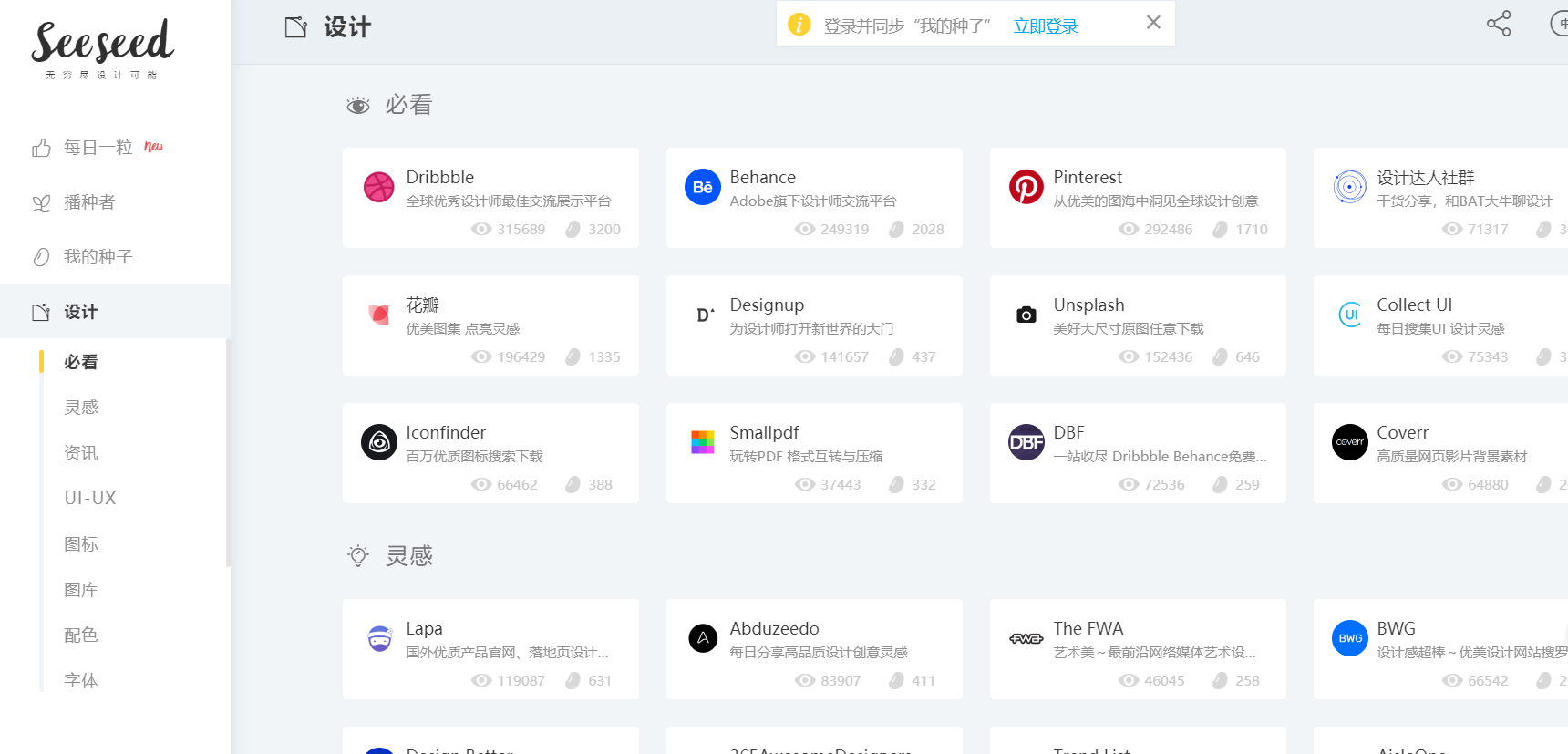
Task: Click 全球优秀设计师最佳交流展示平台 description
Action: (x=509, y=201)
